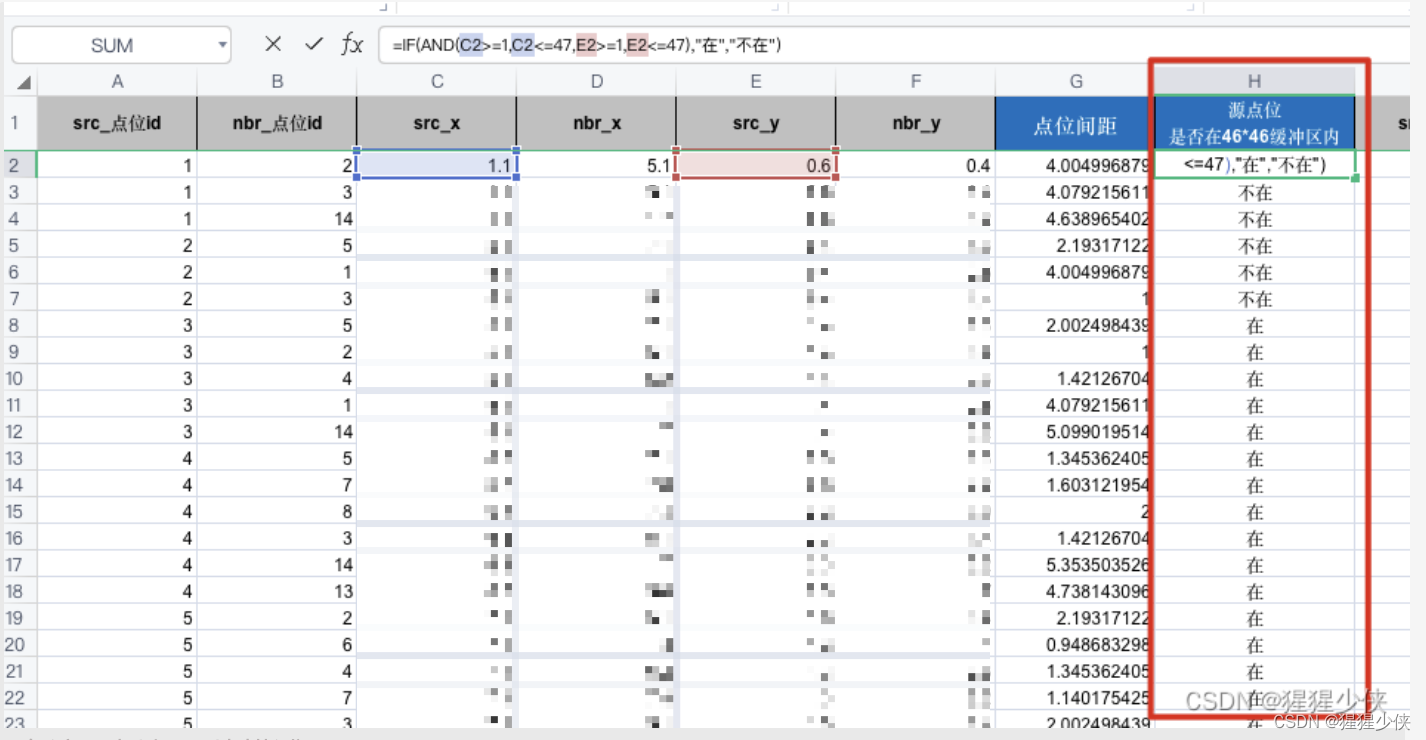Select row 8 header
This screenshot has width=1426, height=740.
tap(20, 325)
